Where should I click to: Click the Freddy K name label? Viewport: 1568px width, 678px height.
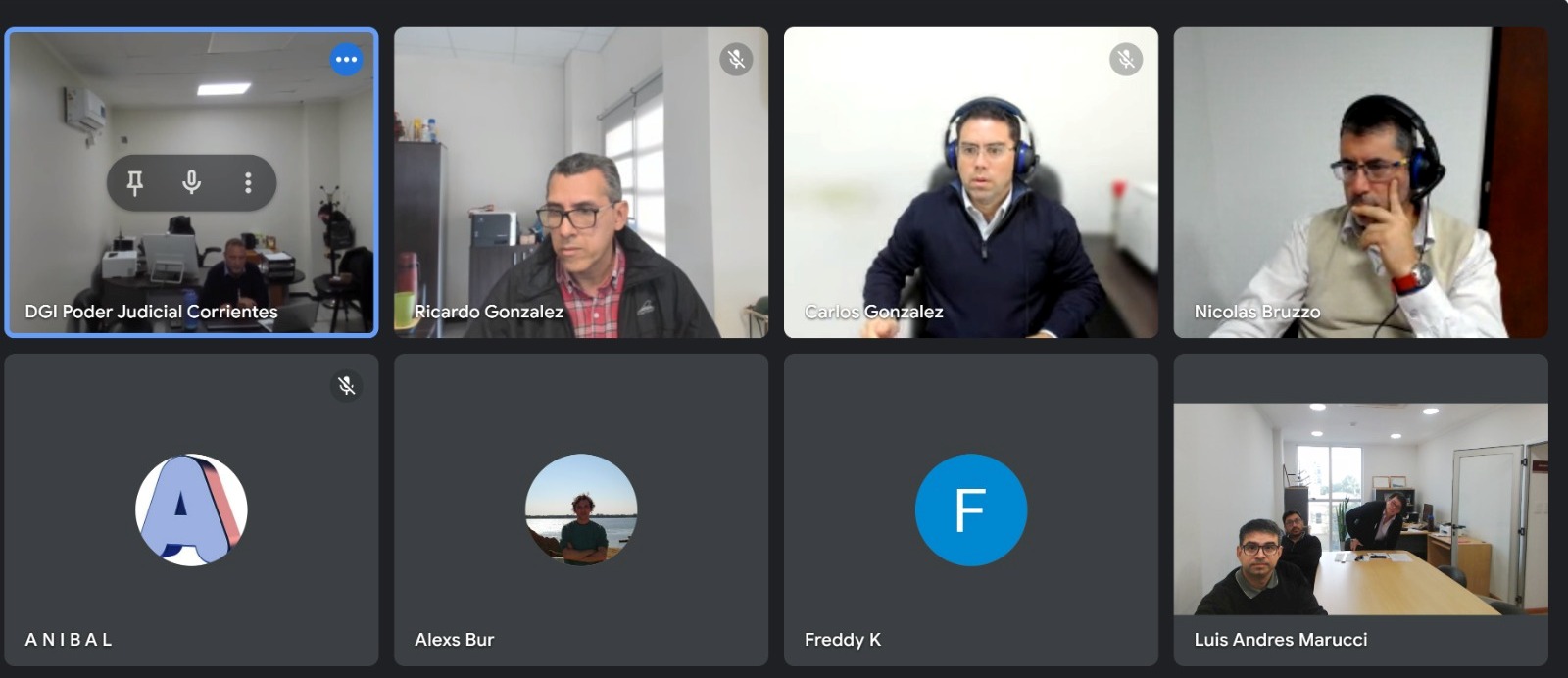coord(843,640)
